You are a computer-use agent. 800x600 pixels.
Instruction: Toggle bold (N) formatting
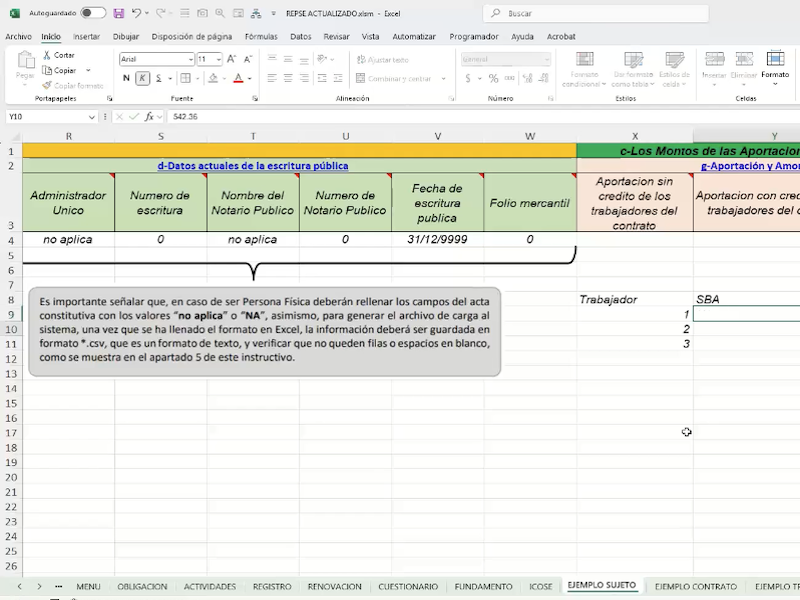pos(127,78)
